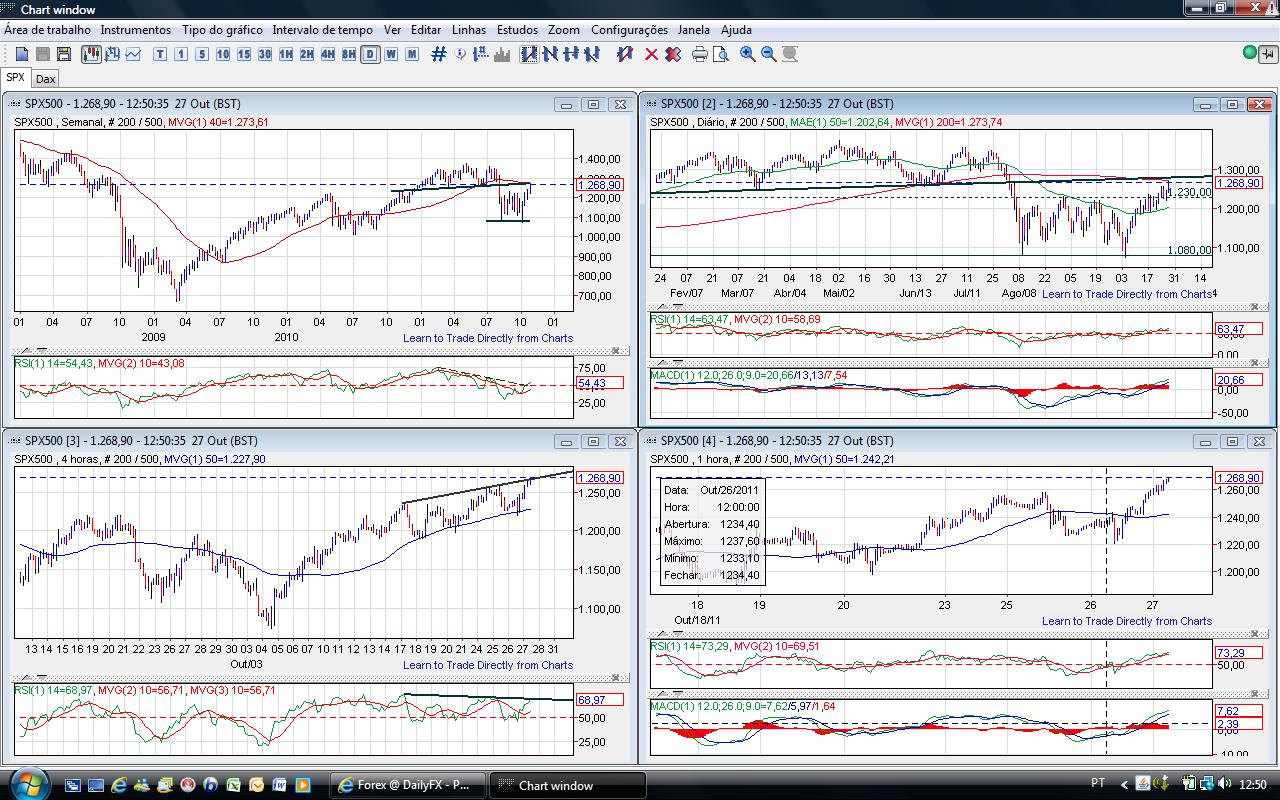Select the line chart type icon

(x=133, y=54)
